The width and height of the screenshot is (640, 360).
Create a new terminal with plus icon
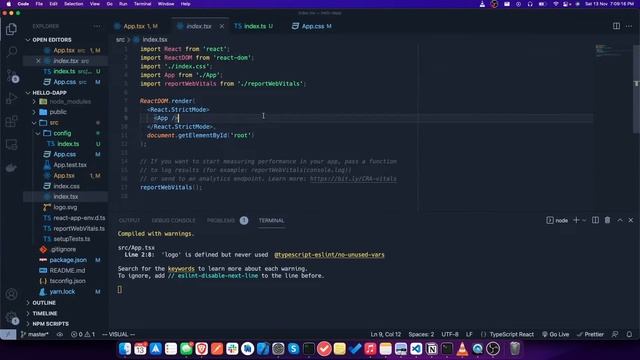[x=576, y=220]
